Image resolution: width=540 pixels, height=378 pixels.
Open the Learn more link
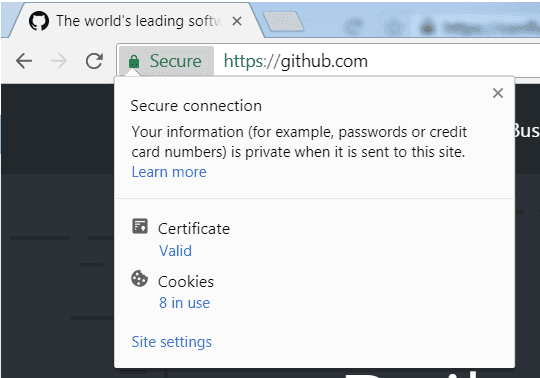[x=169, y=172]
